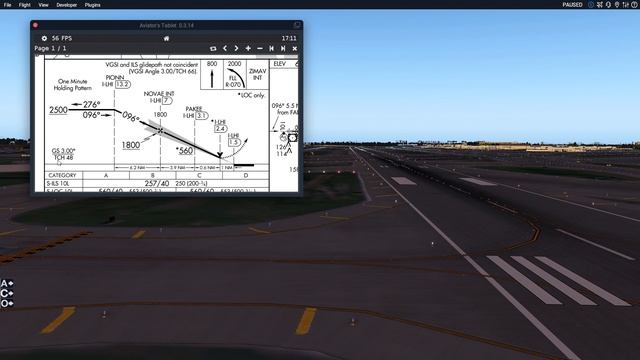The width and height of the screenshot is (640, 360).
Task: Open the Developer menu
Action: pos(67,5)
